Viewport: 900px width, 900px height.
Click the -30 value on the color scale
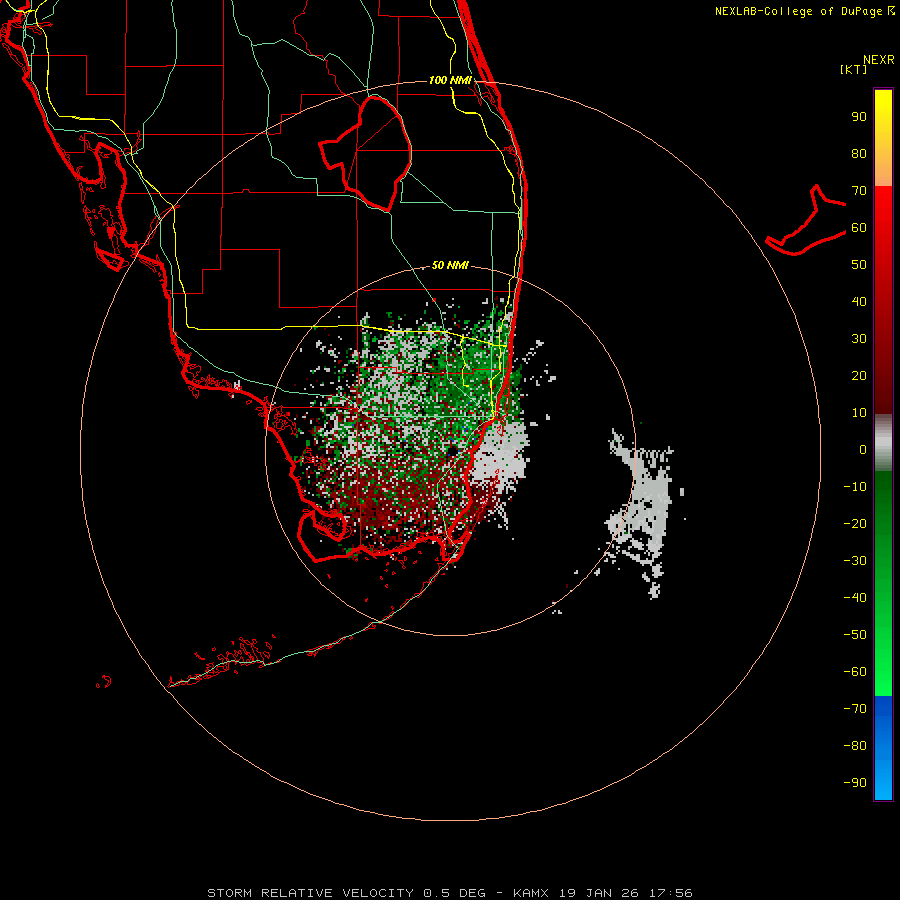click(x=855, y=561)
